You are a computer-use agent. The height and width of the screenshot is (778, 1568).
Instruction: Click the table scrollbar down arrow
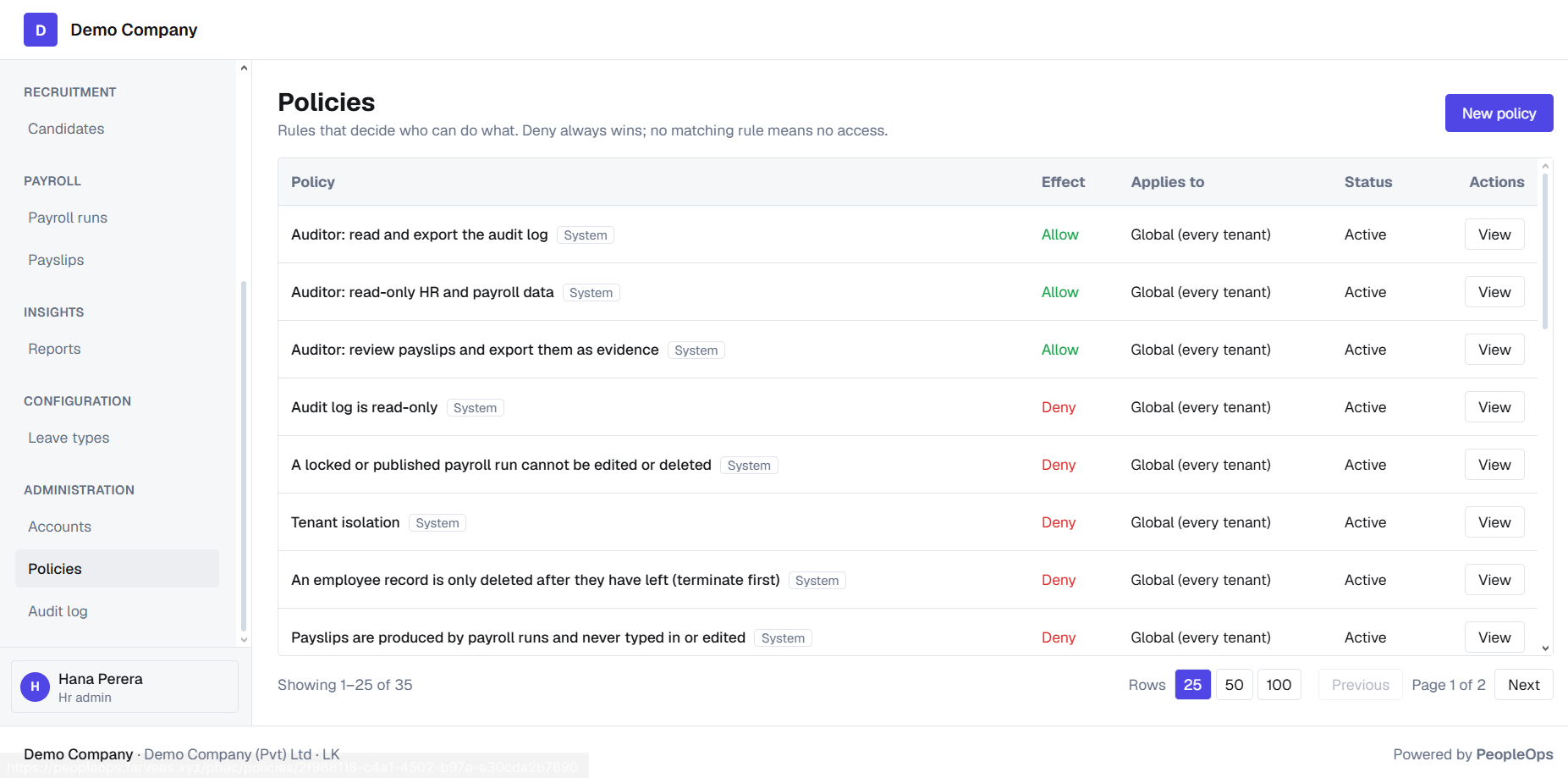click(x=1545, y=648)
